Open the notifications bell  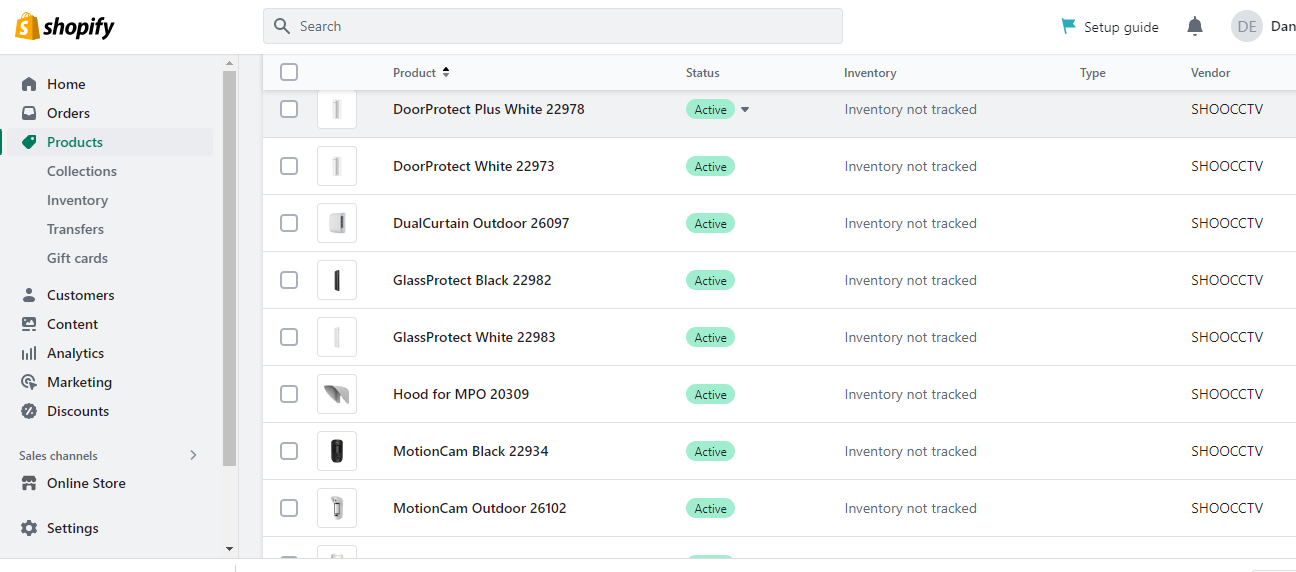tap(1194, 27)
